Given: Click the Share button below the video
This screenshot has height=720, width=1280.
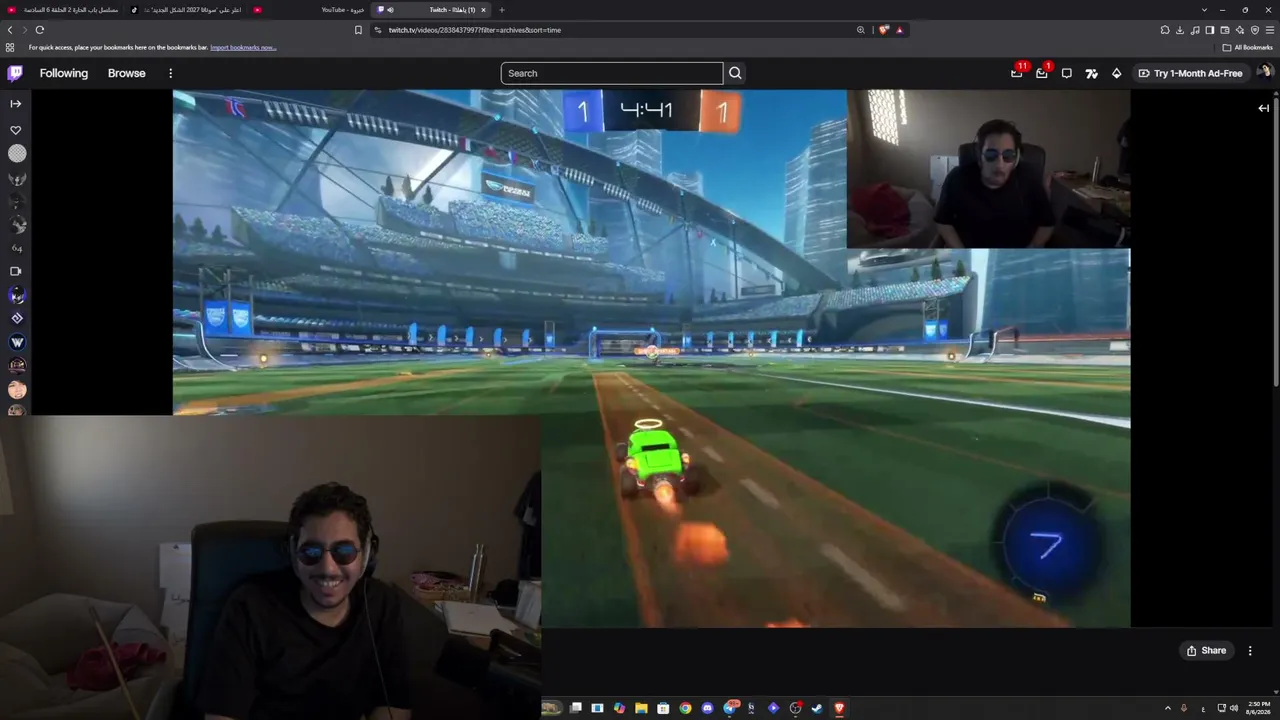Looking at the screenshot, I should tap(1206, 650).
